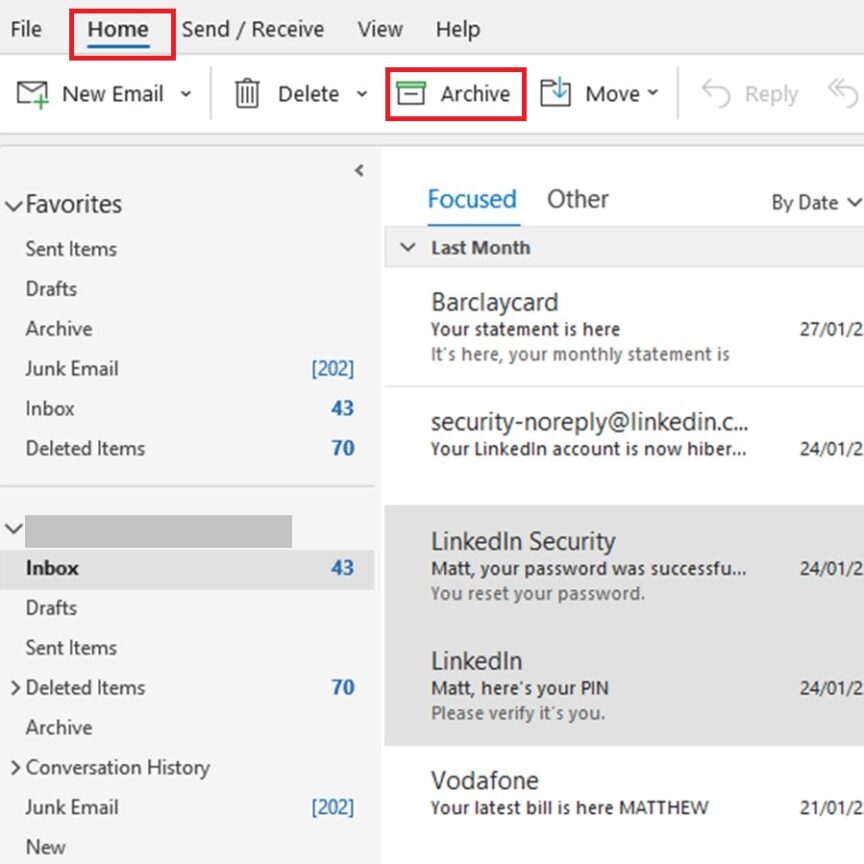The width and height of the screenshot is (864, 864).
Task: Collapse the Favorites section
Action: 13,204
